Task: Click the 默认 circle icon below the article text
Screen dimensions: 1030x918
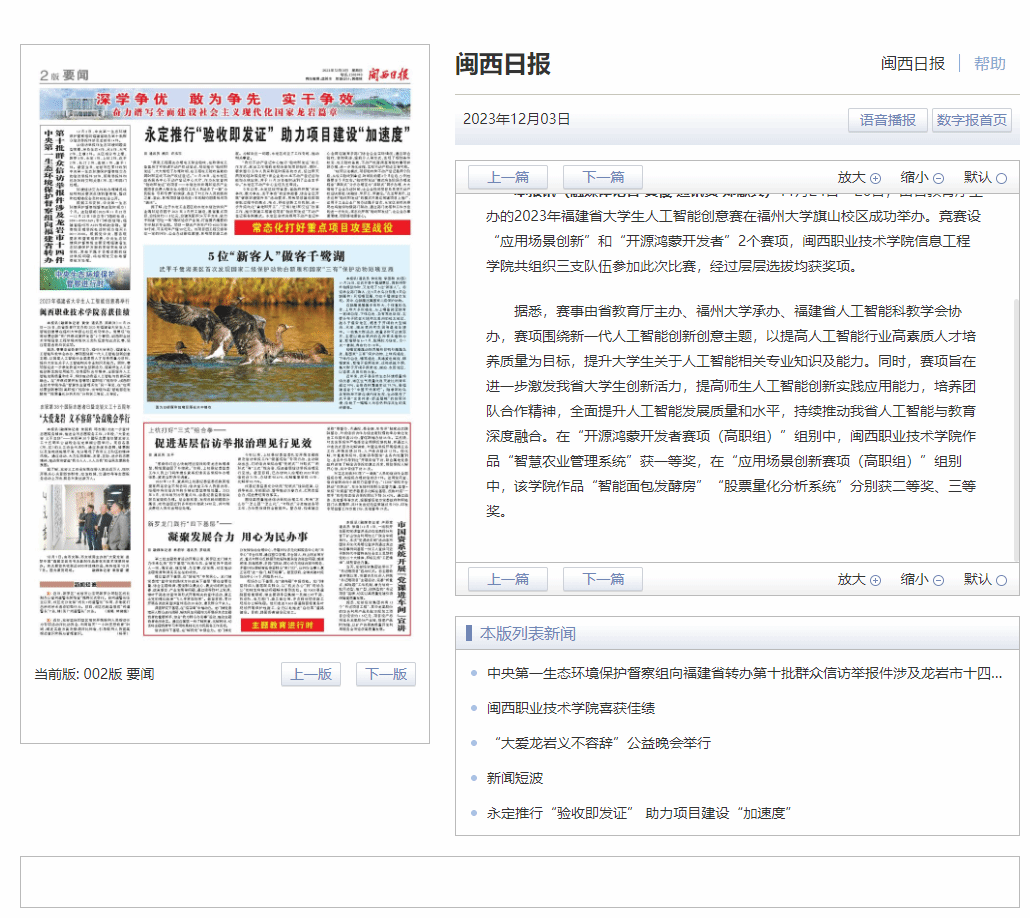Action: [1001, 580]
